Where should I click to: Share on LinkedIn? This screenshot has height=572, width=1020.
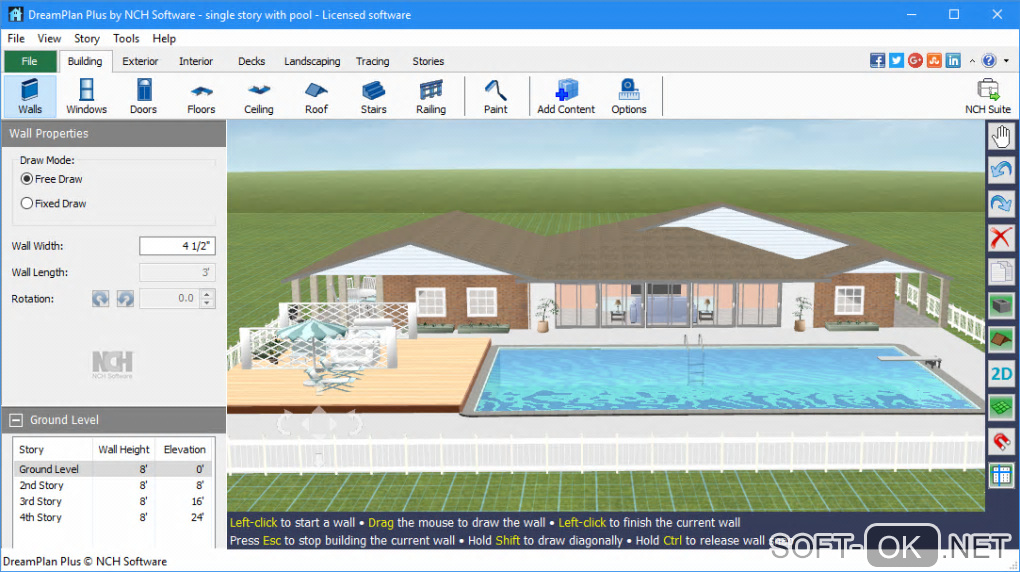point(953,61)
